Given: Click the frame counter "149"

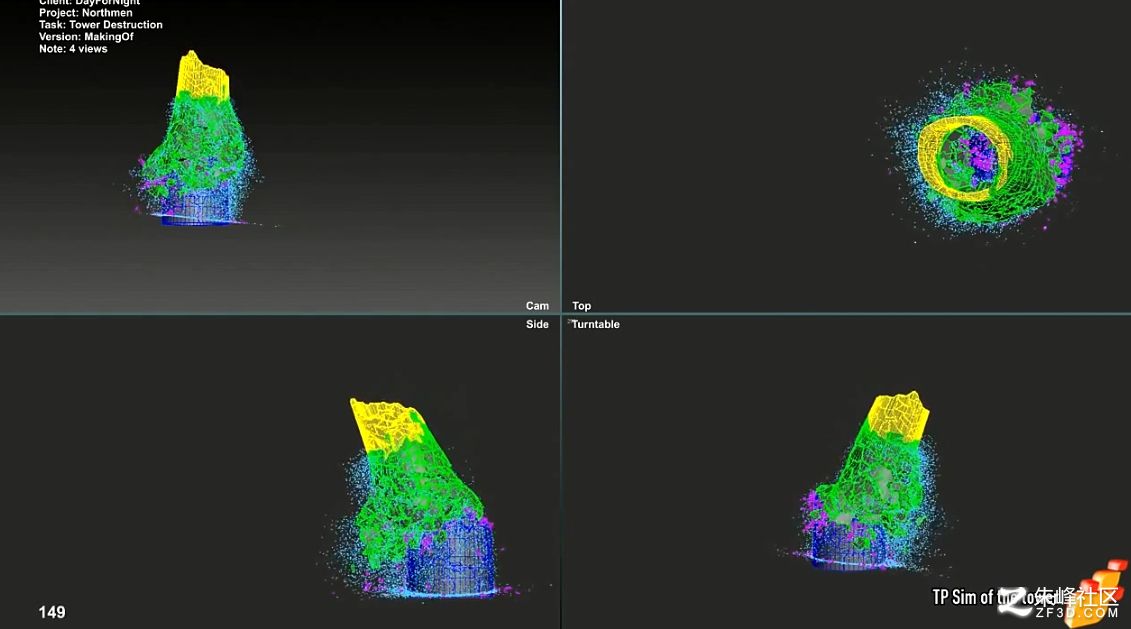Looking at the screenshot, I should click(x=52, y=612).
